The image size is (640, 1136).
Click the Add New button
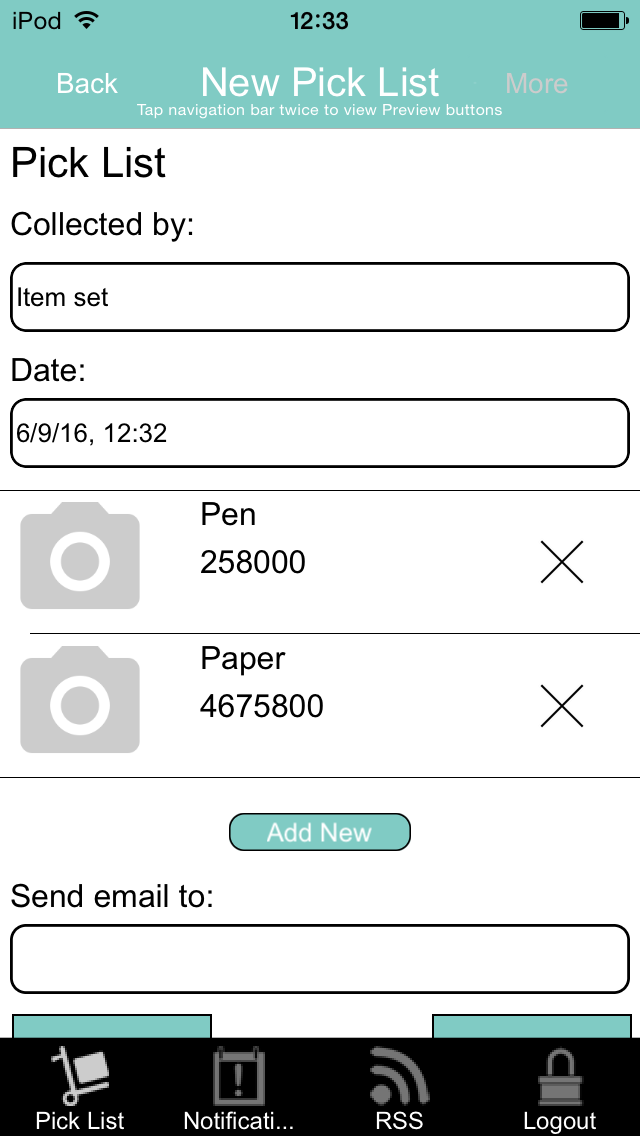coord(320,832)
